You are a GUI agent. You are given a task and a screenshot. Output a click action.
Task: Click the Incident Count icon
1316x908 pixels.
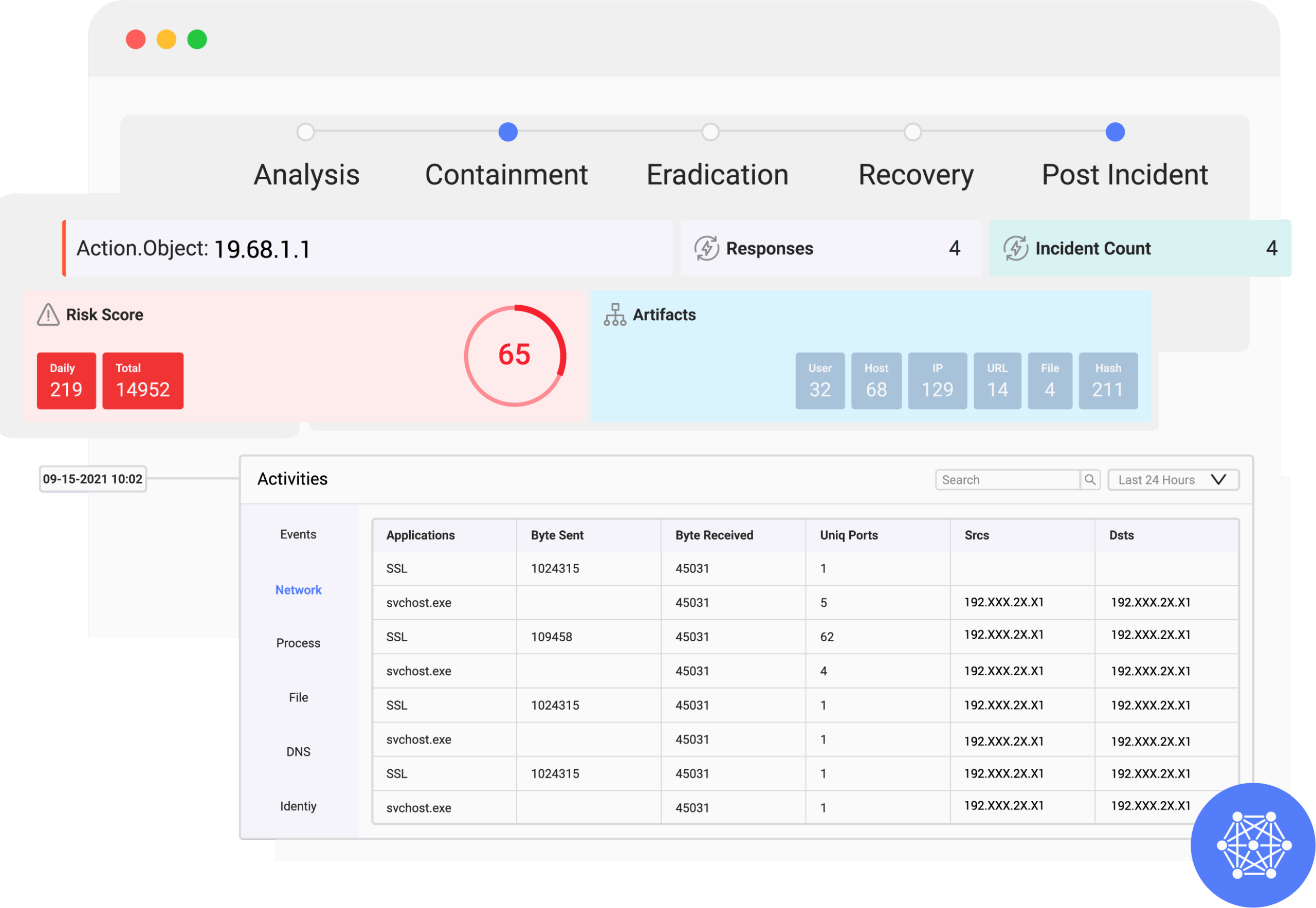tap(1017, 248)
